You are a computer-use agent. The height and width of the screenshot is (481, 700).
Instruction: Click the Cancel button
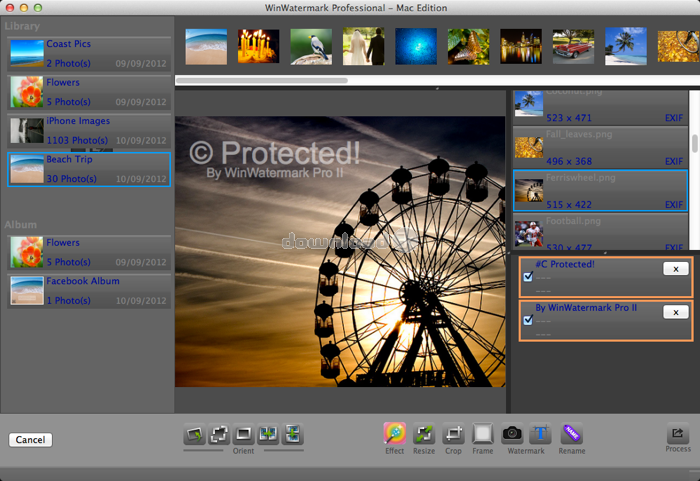(30, 440)
